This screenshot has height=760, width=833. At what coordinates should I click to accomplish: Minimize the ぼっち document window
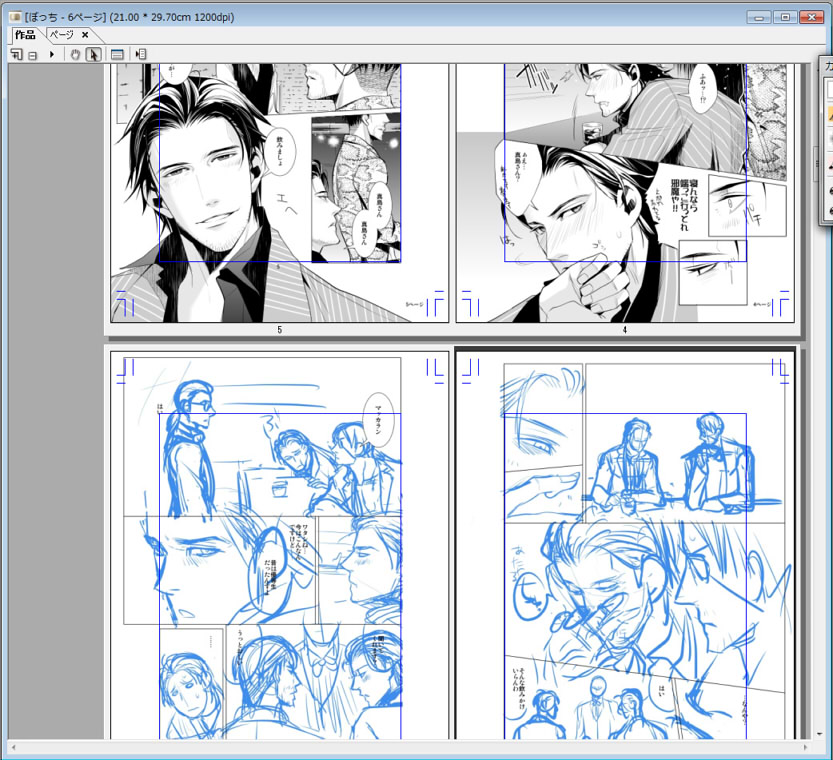pos(759,17)
